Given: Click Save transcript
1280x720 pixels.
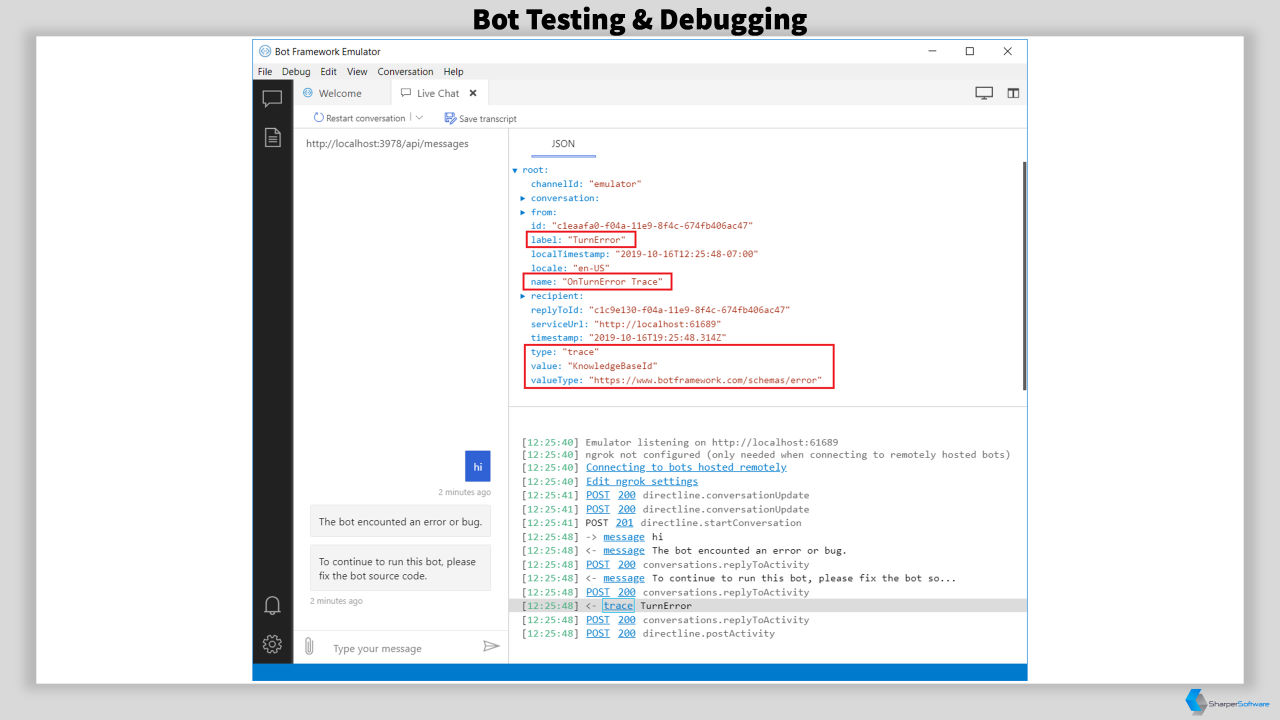Looking at the screenshot, I should pyautogui.click(x=481, y=118).
